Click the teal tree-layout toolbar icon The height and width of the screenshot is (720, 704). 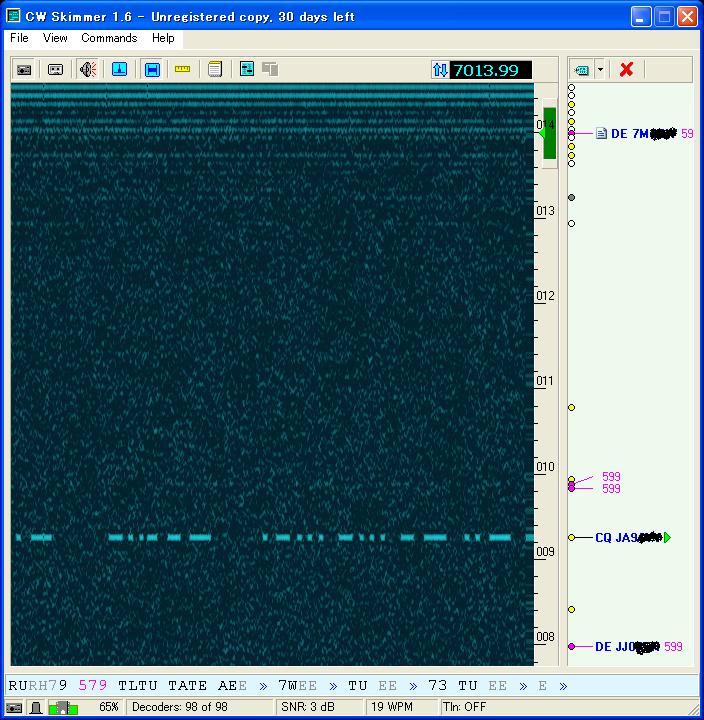click(246, 69)
